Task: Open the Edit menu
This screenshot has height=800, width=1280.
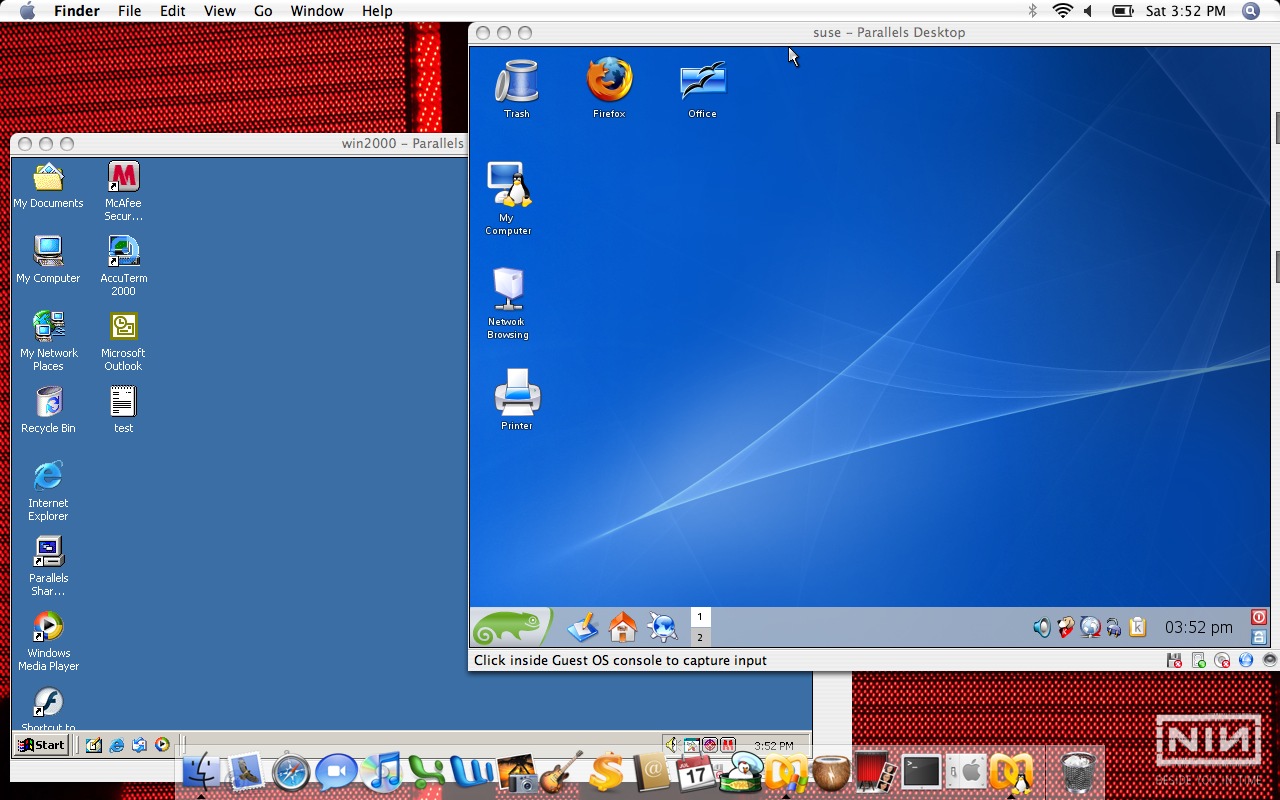Action: pos(173,11)
